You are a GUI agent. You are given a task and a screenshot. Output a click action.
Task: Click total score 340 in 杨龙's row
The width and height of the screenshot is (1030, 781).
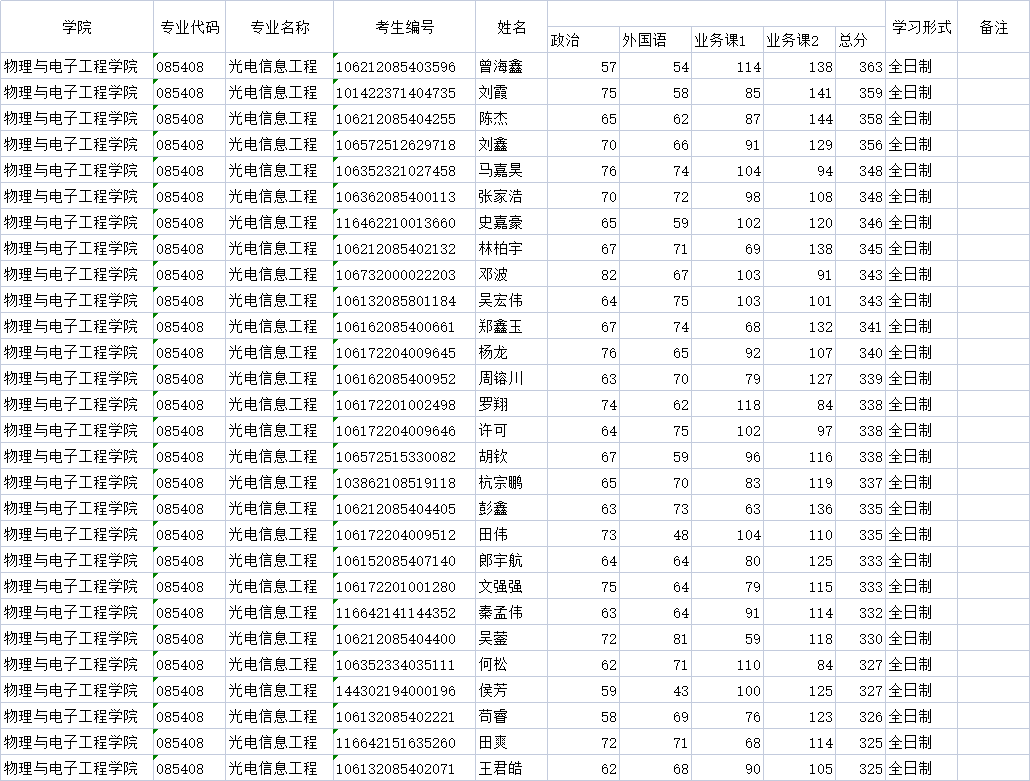point(861,353)
